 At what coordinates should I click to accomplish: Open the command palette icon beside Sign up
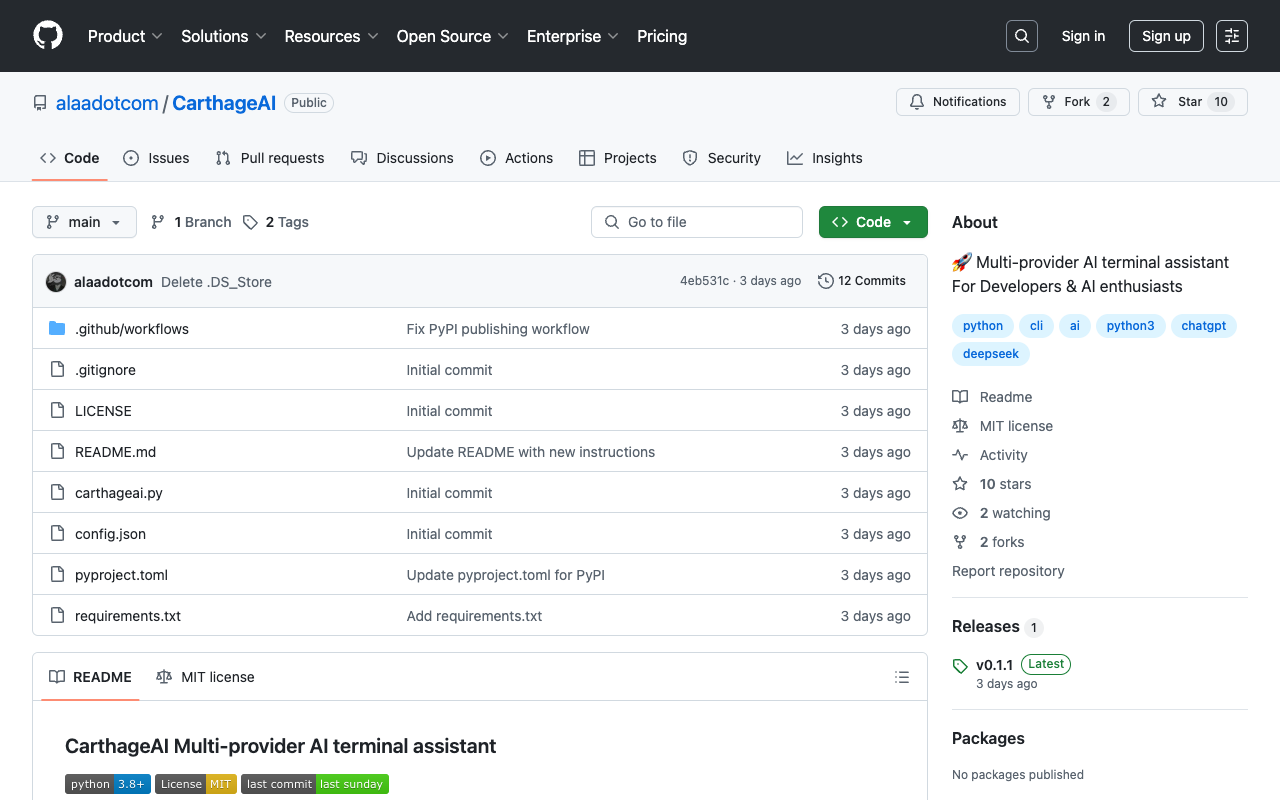tap(1231, 35)
